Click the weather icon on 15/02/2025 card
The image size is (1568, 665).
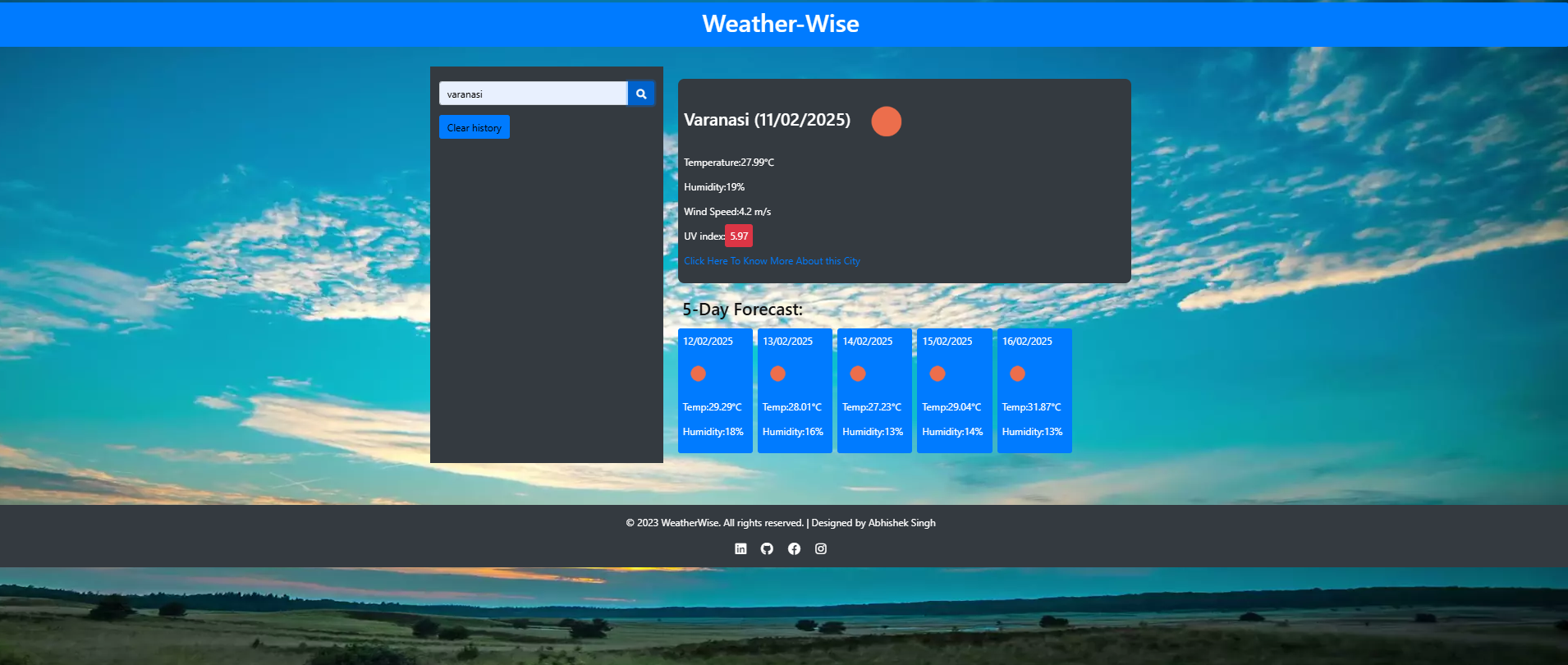point(937,374)
